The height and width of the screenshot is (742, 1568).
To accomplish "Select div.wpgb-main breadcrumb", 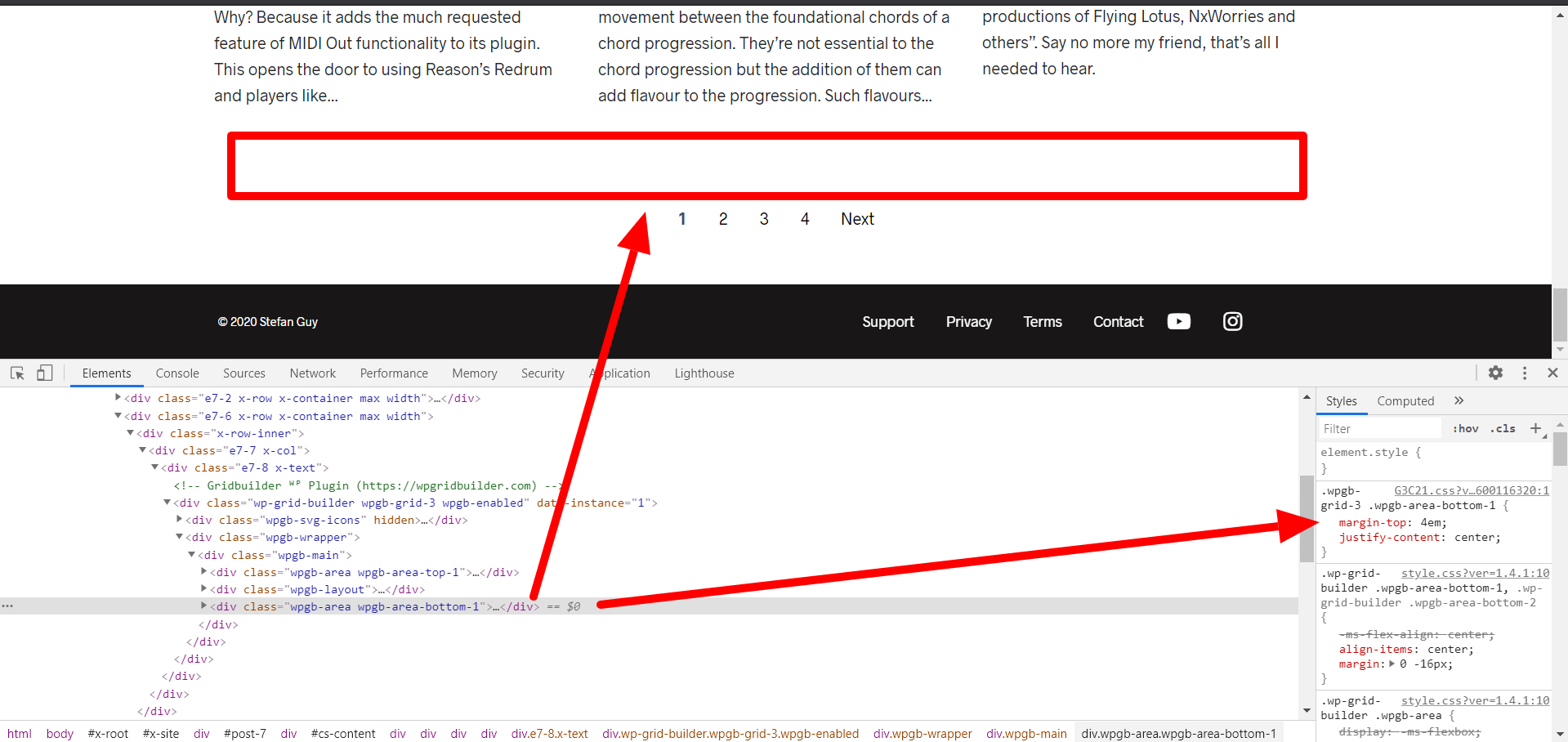I will (1026, 733).
